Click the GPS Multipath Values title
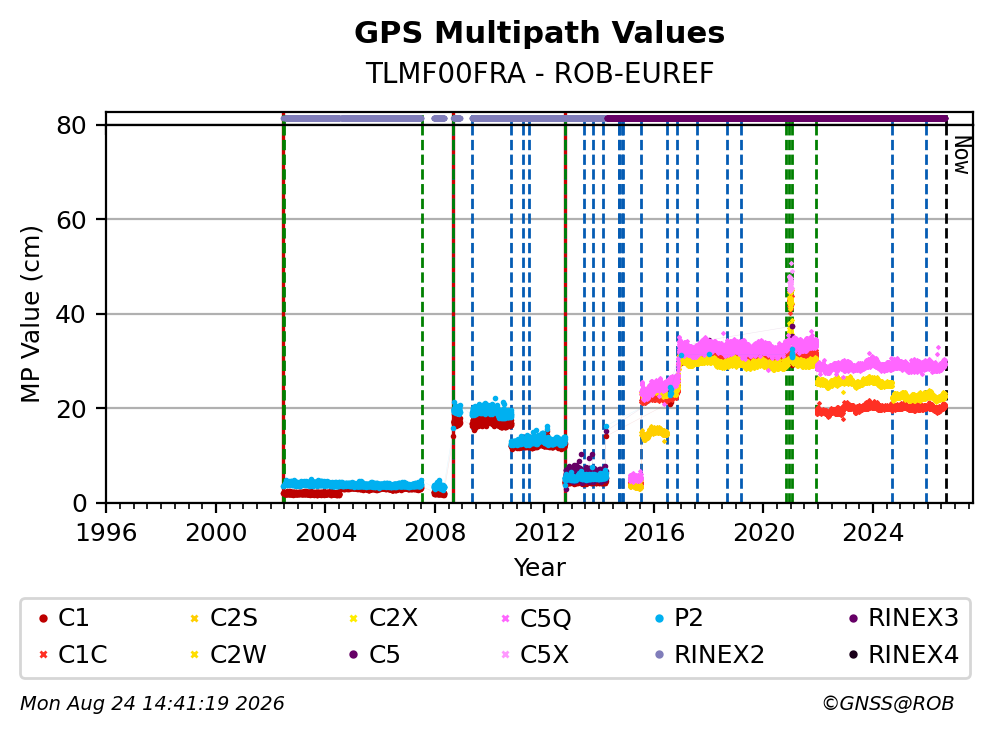Viewport: 992px width, 734px height. (539, 33)
